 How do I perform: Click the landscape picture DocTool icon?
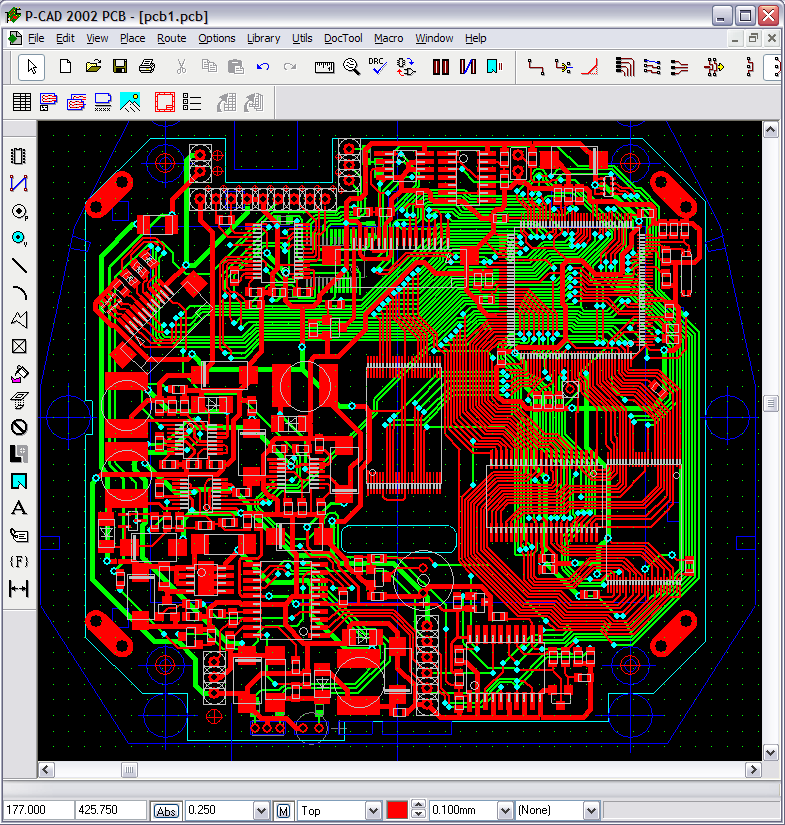pyautogui.click(x=130, y=102)
